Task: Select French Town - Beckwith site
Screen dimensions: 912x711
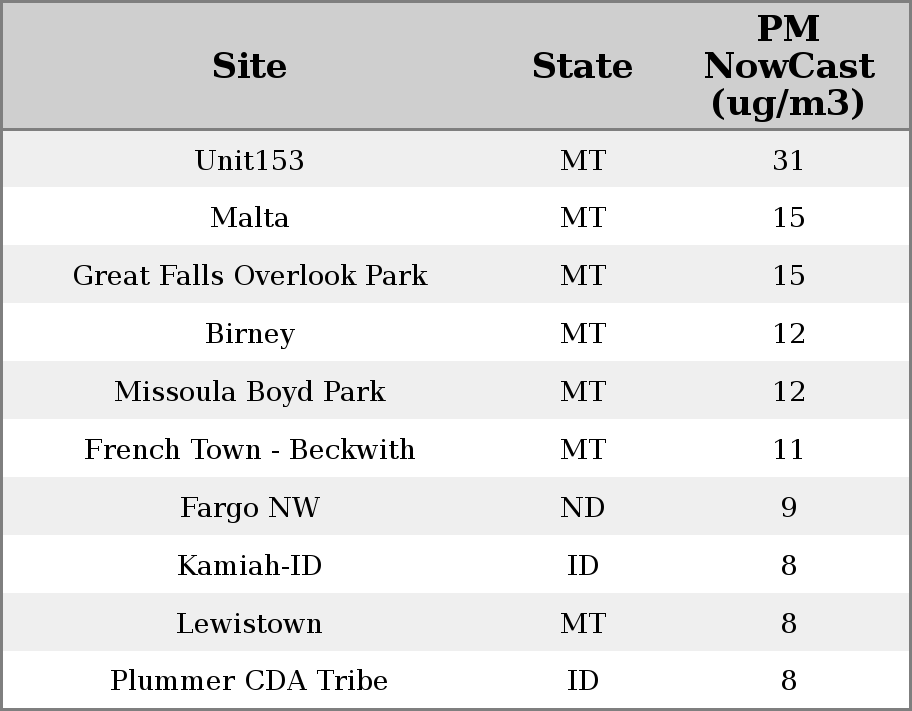Action: click(x=249, y=450)
